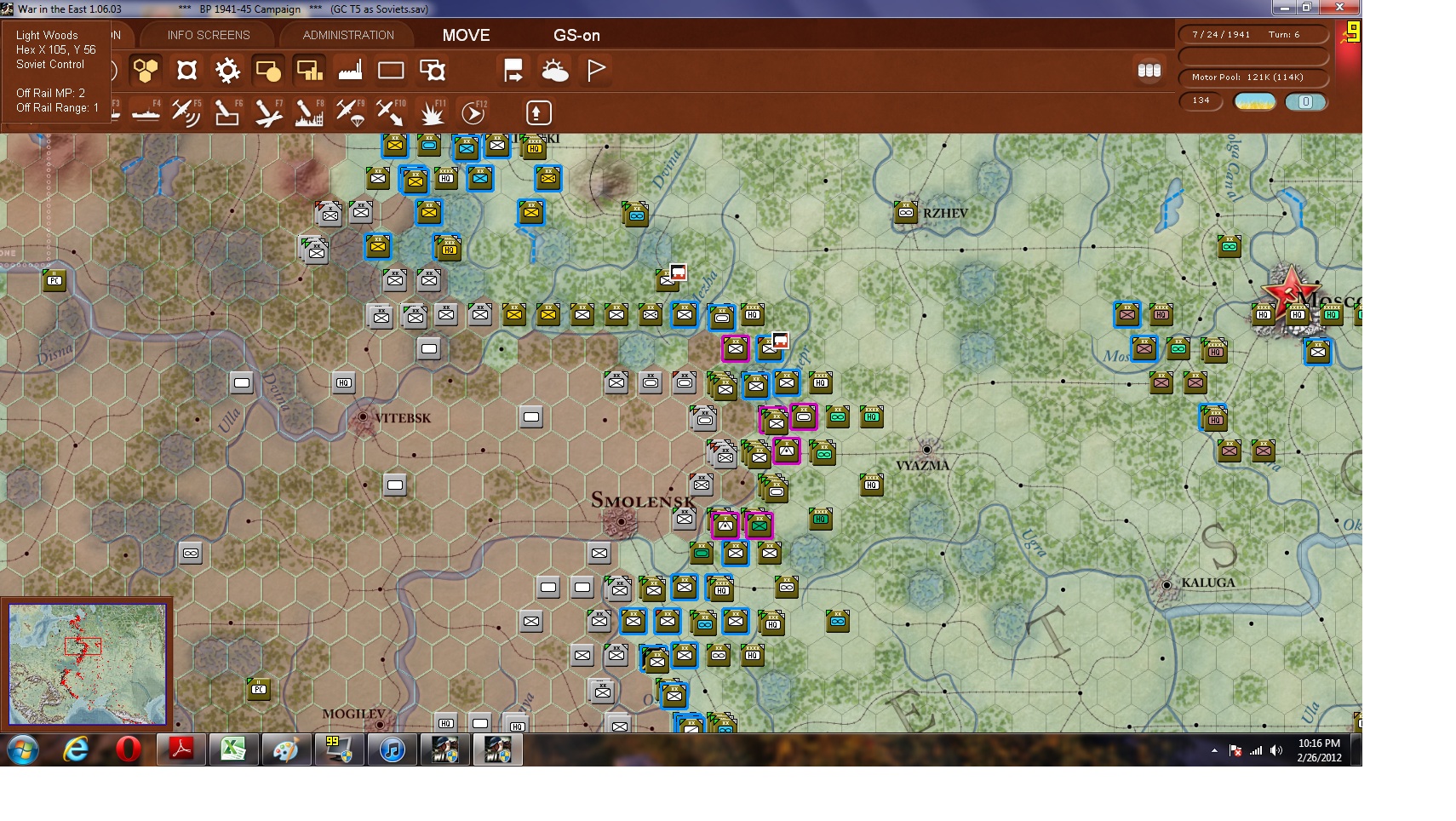This screenshot has width=1456, height=821.
Task: Toggle the screen-with-bars overlay icon
Action: coord(309,70)
